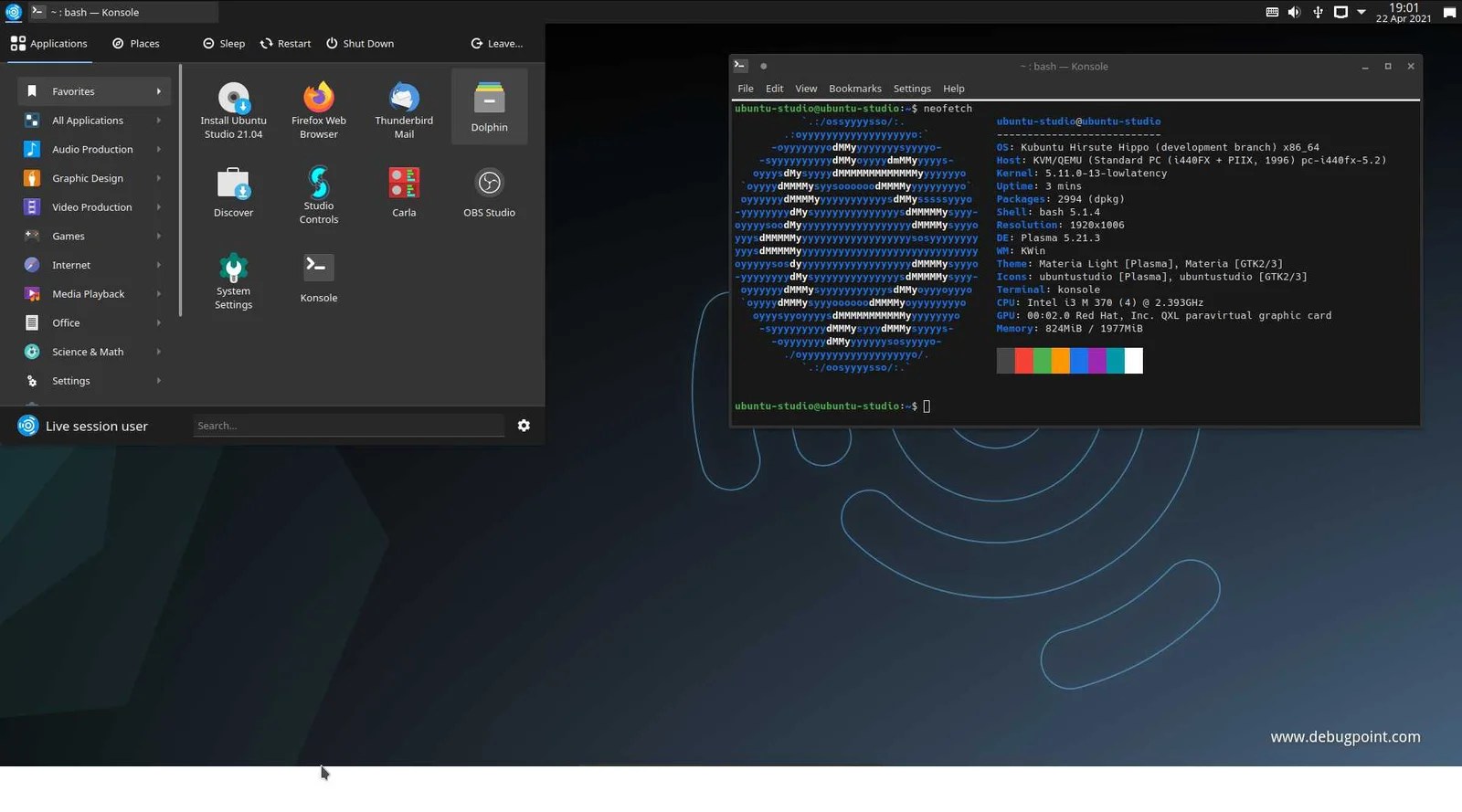
Task: Click the far-right panel corner icon
Action: click(1449, 12)
